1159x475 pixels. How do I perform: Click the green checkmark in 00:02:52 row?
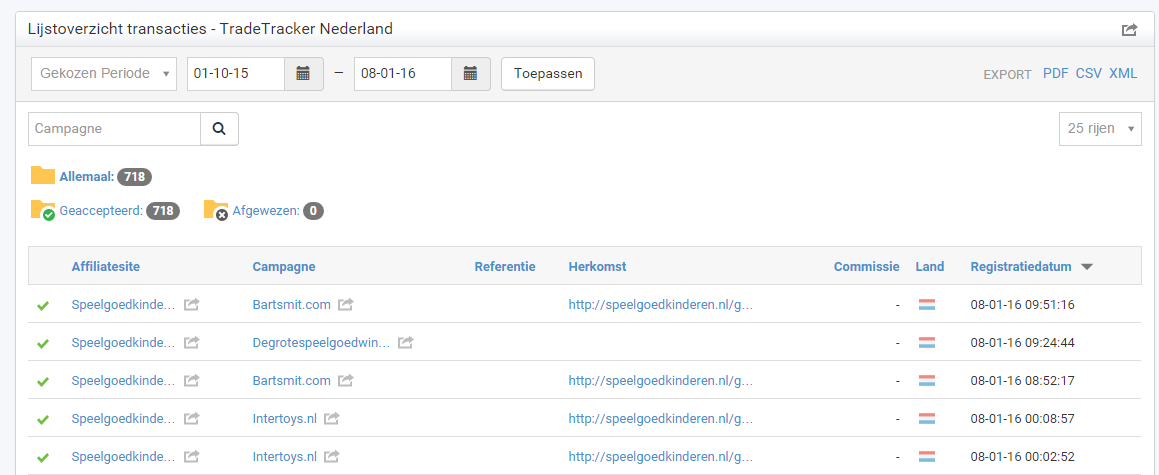click(x=43, y=457)
